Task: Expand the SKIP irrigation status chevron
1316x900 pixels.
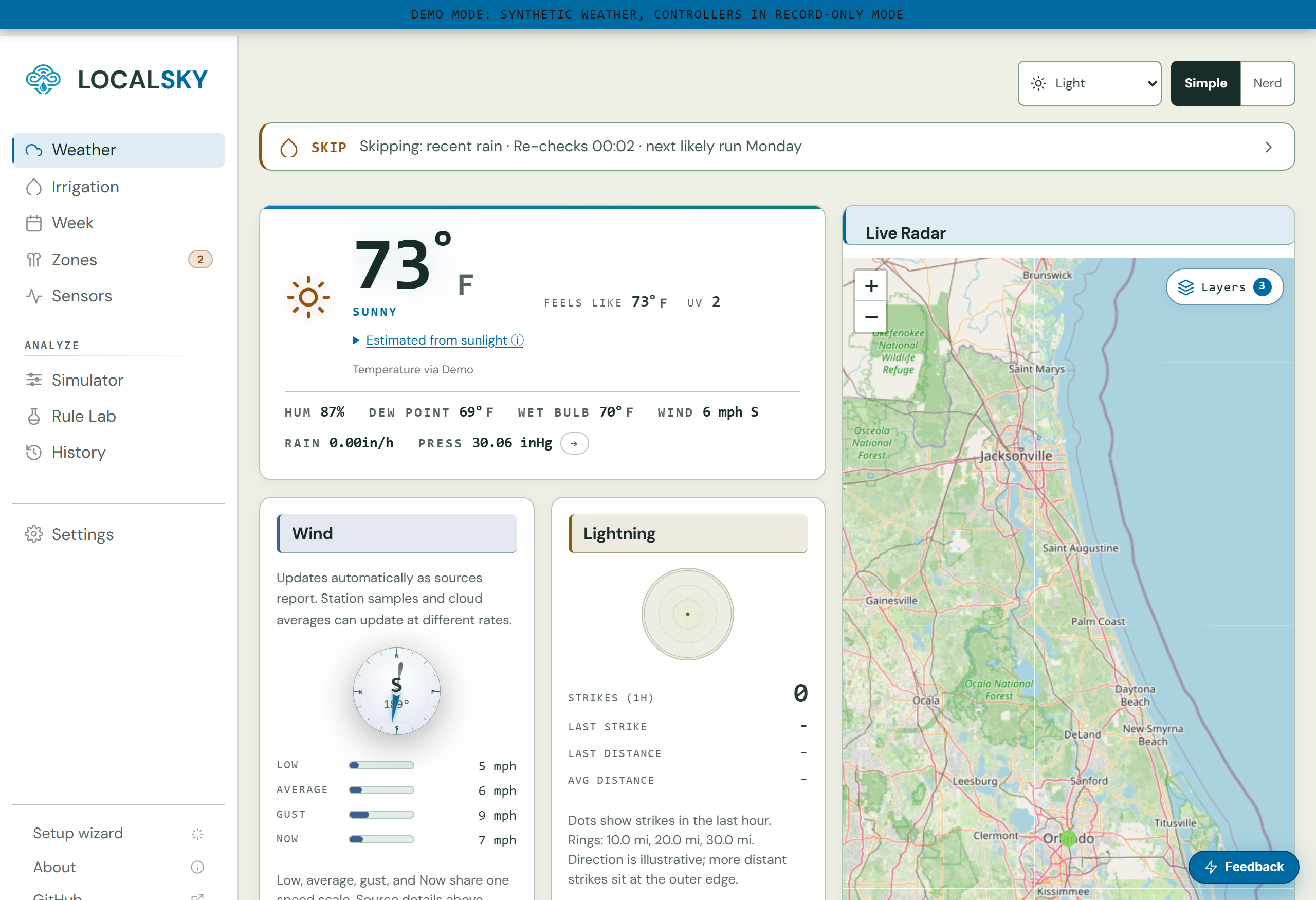Action: (x=1268, y=147)
